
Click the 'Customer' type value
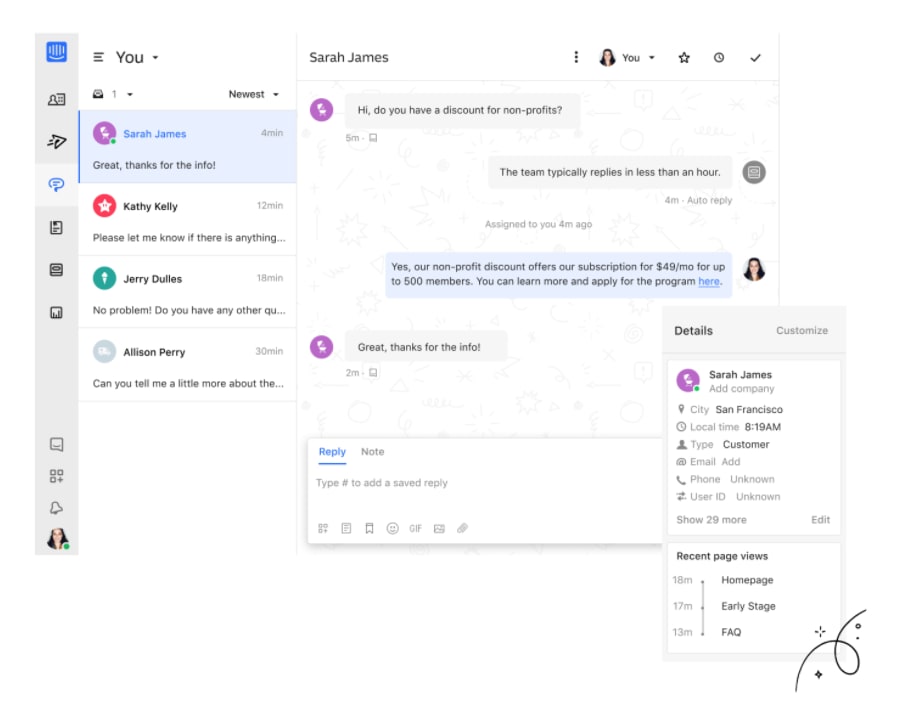tap(746, 444)
